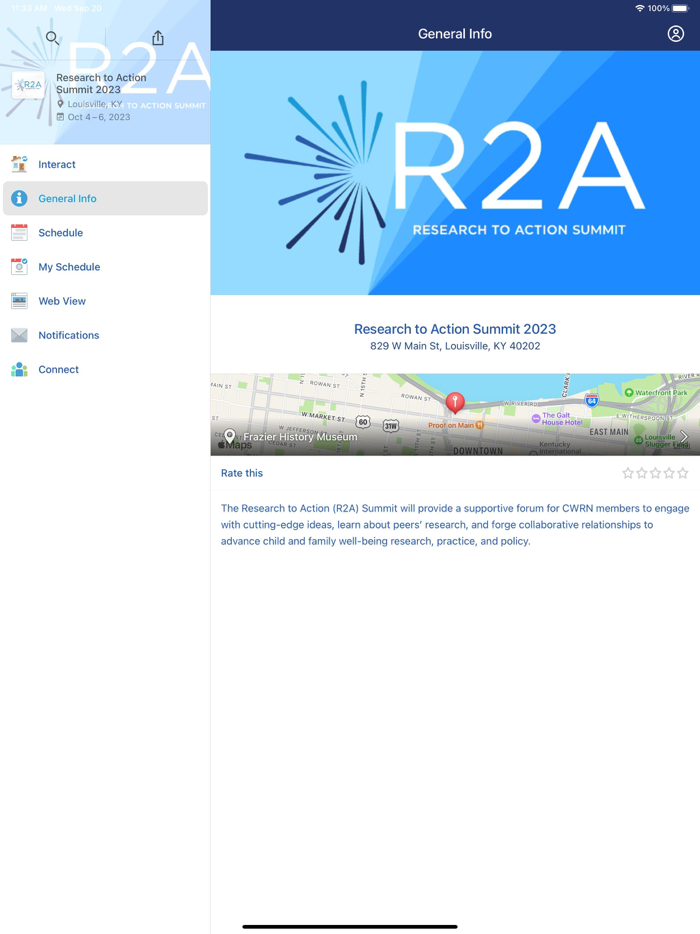The height and width of the screenshot is (934, 700).
Task: Rate this with four stars
Action: point(669,473)
